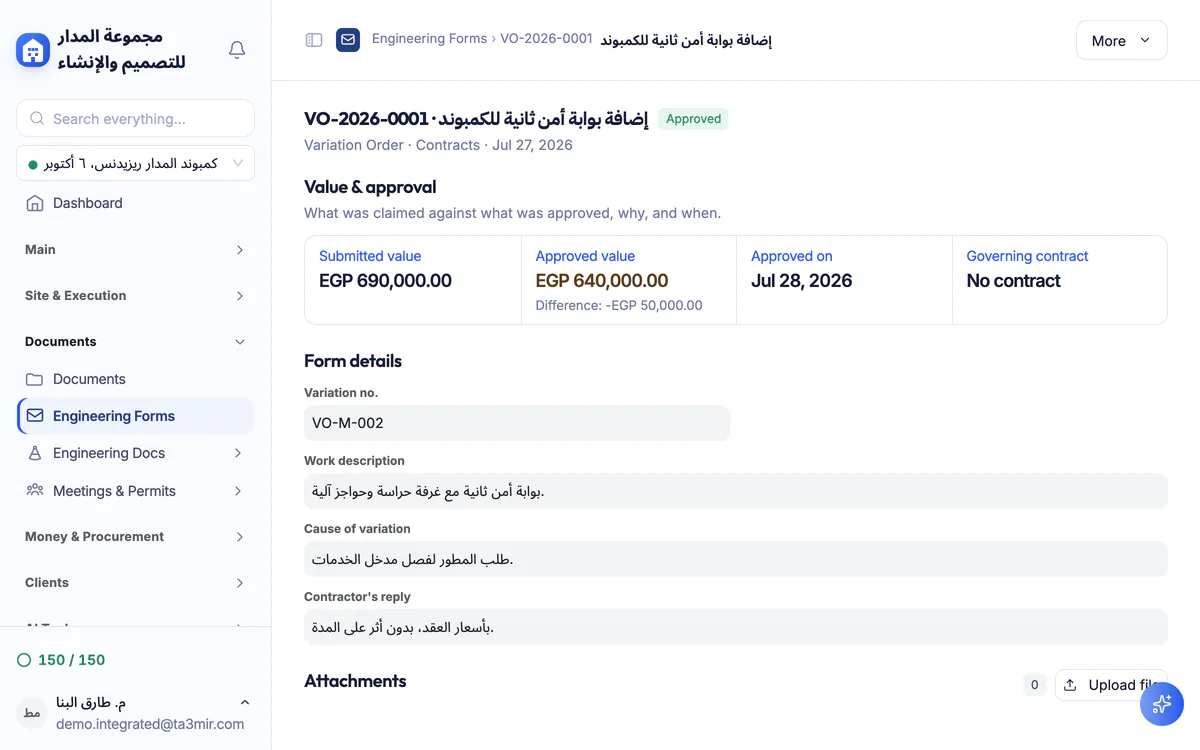Select Engineering Forms in the sidebar
Image resolution: width=1200 pixels, height=750 pixels.
click(135, 416)
